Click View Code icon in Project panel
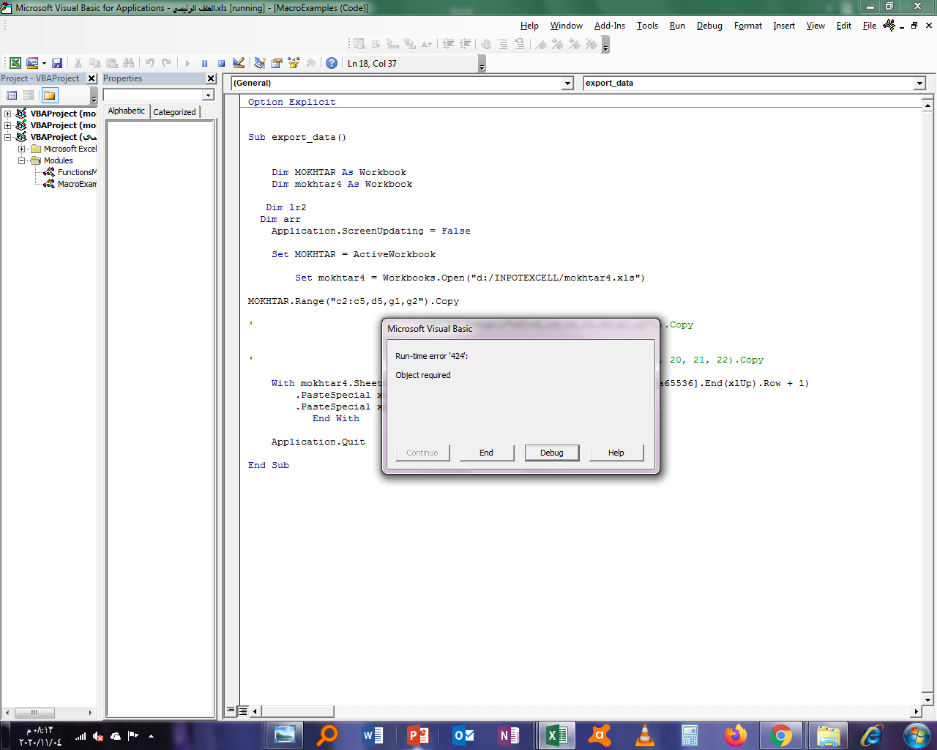The image size is (937, 750). click(11, 95)
